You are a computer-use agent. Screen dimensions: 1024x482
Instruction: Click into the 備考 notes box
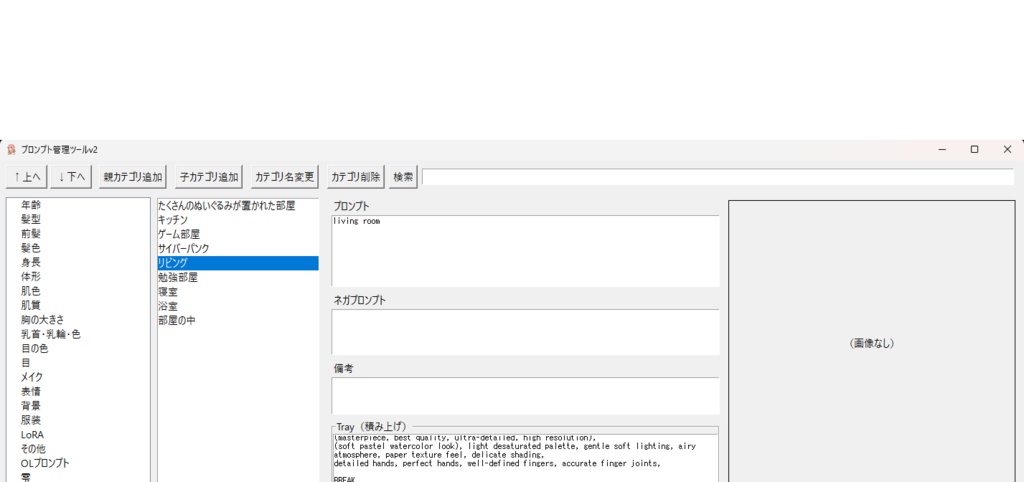coord(525,395)
